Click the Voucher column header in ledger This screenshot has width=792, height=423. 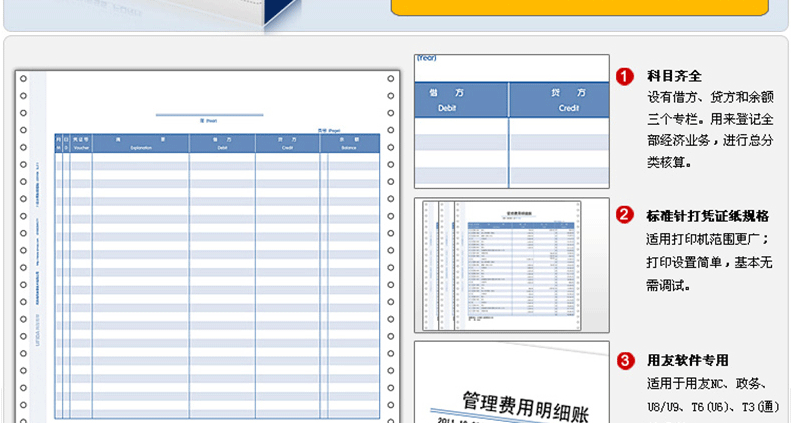(81, 144)
